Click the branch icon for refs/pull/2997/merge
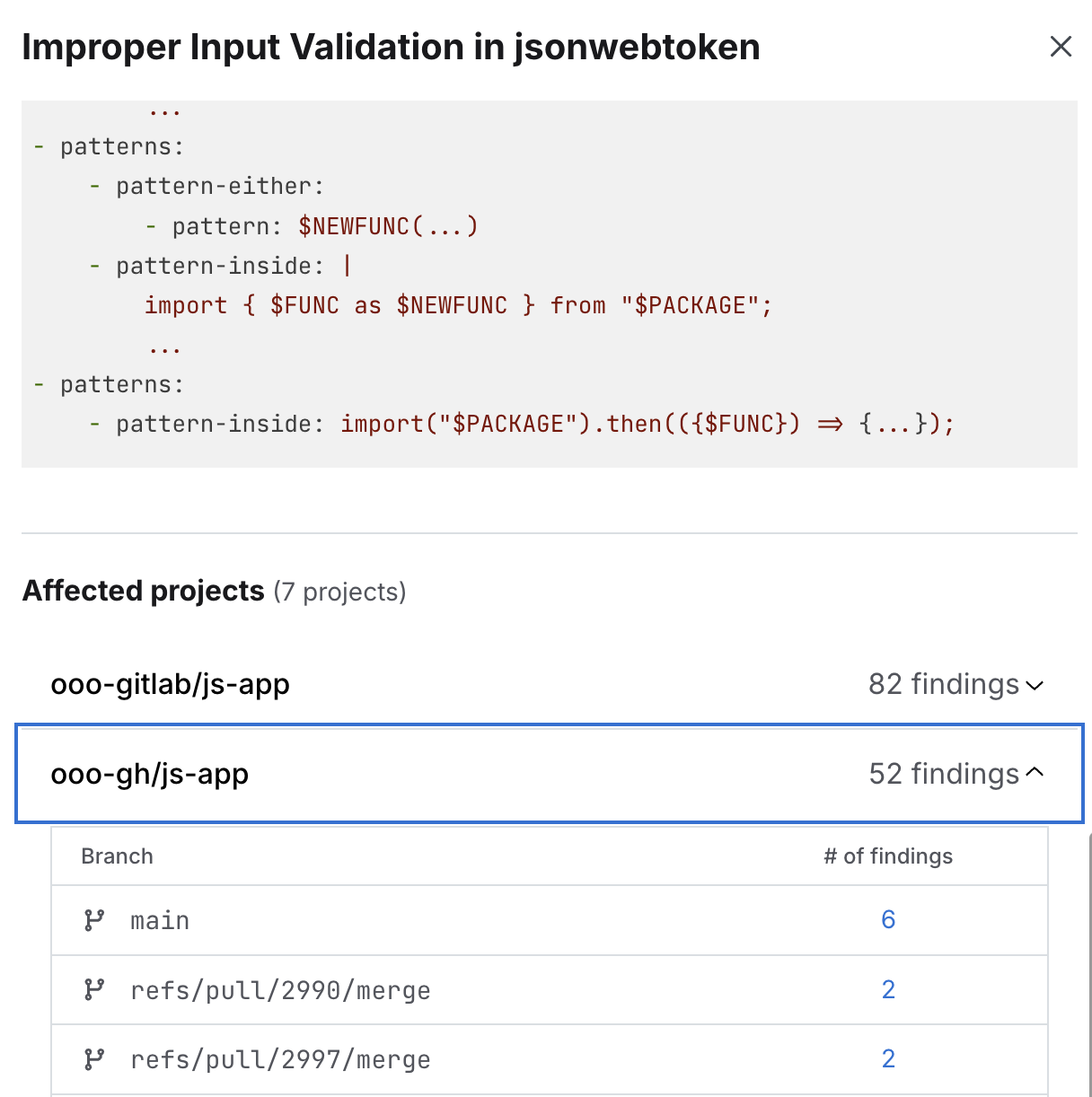Image resolution: width=1092 pixels, height=1097 pixels. point(94,1059)
